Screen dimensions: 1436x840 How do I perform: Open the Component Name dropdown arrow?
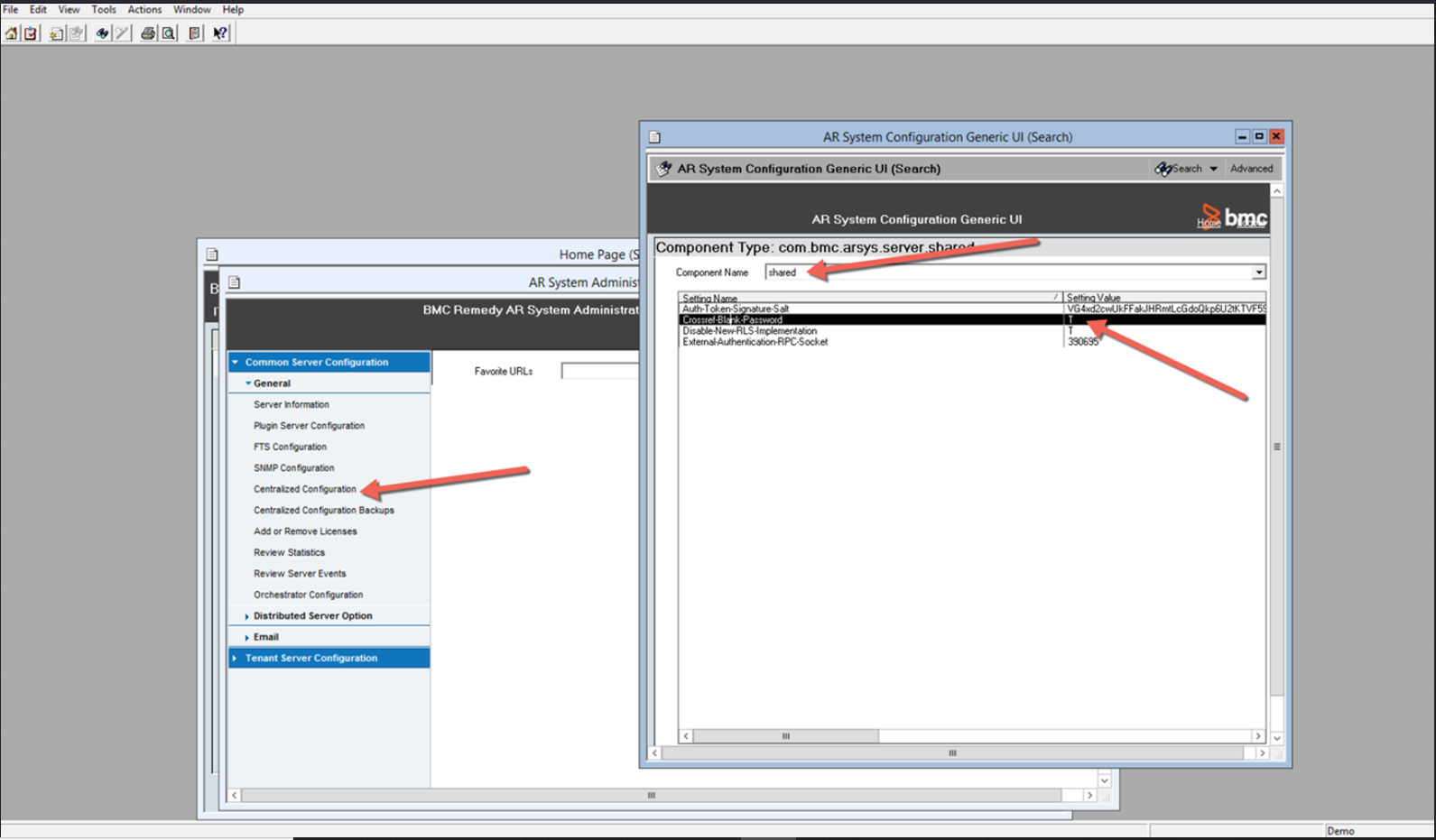1258,272
